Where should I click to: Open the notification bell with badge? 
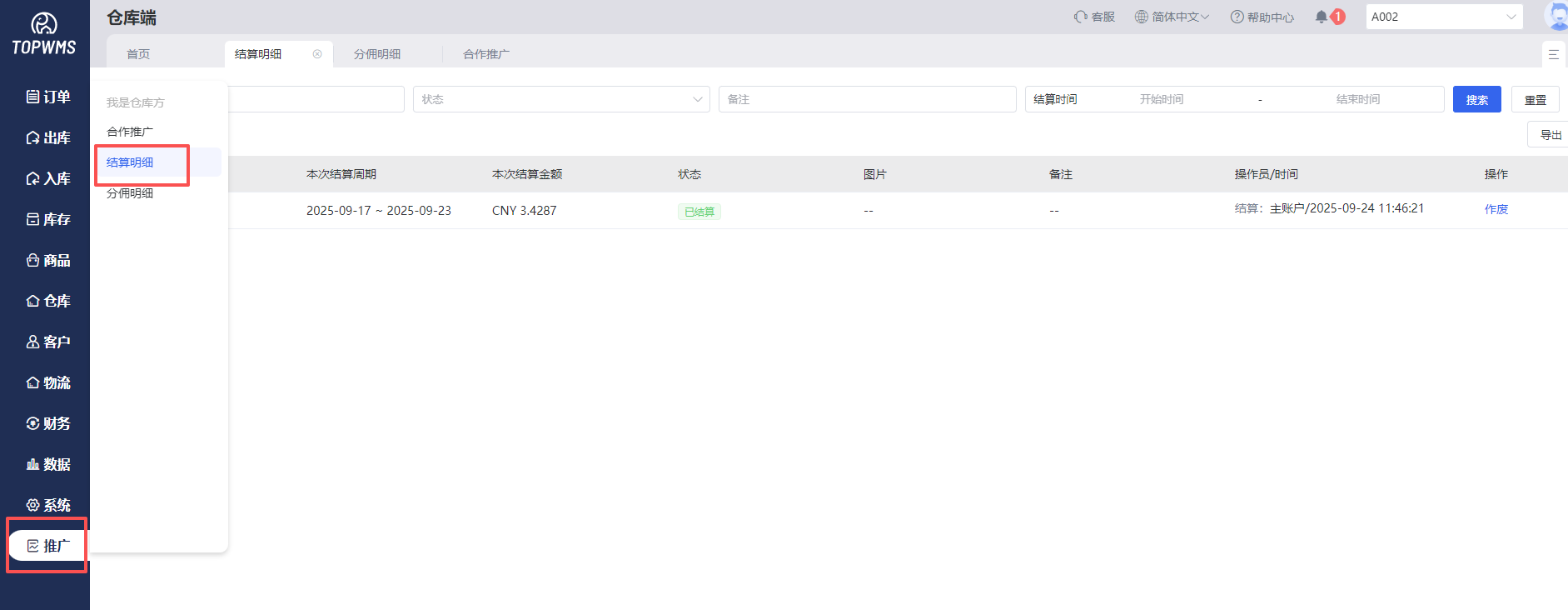(1330, 17)
